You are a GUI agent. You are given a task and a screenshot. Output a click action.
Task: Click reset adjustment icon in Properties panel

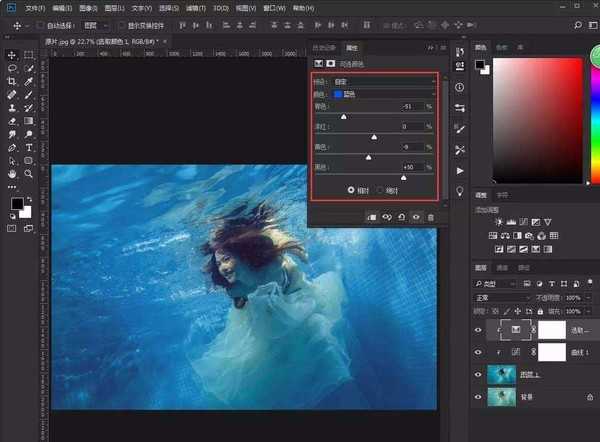click(401, 217)
